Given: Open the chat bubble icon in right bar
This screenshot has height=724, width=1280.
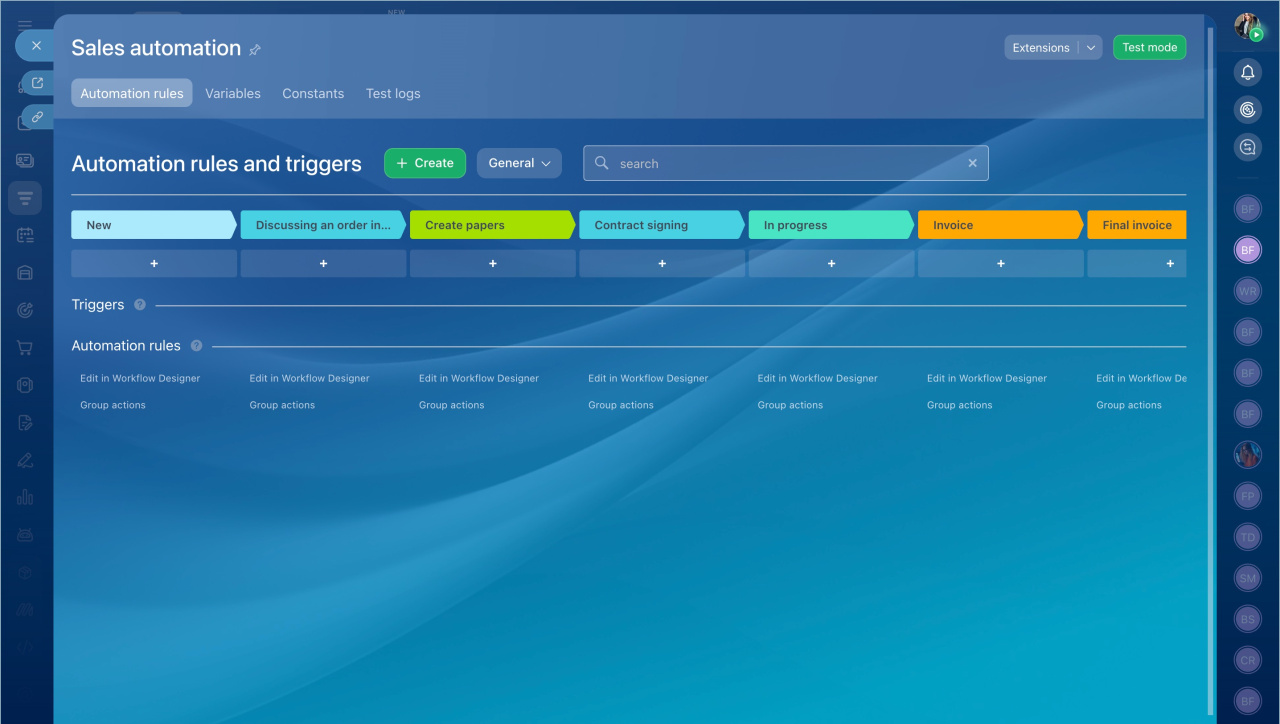Looking at the screenshot, I should (1247, 148).
